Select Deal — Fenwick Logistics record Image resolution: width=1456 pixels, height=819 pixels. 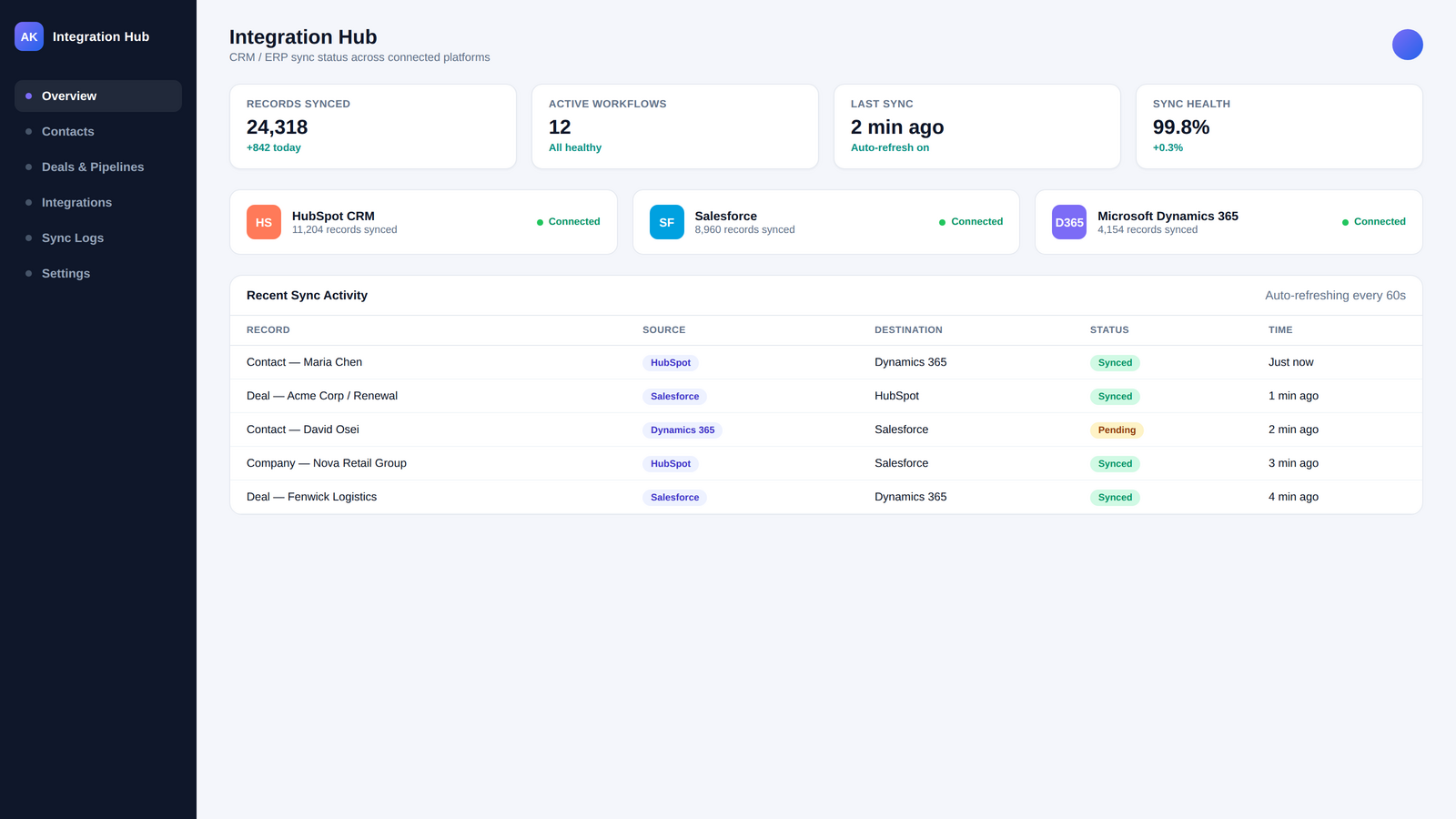[311, 497]
